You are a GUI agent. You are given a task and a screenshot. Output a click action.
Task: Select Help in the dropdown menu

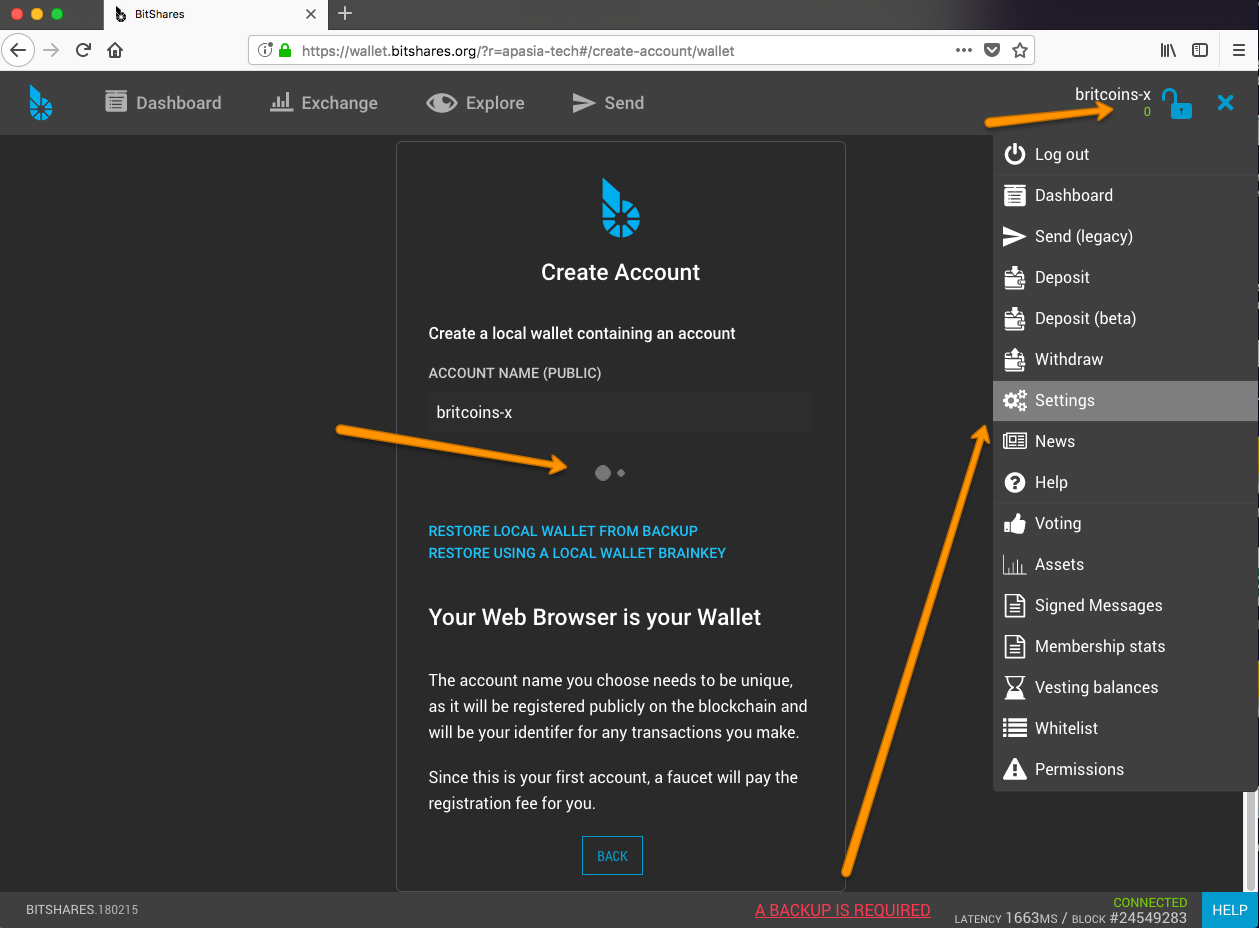point(1125,482)
